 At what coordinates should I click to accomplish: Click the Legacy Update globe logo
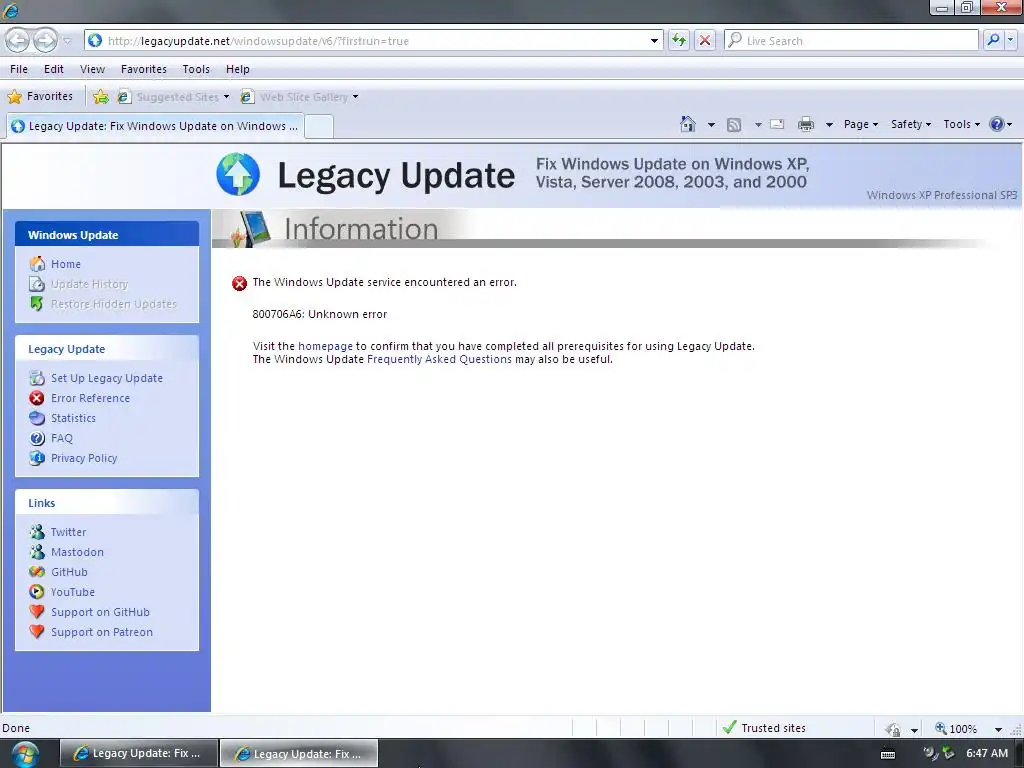[238, 174]
